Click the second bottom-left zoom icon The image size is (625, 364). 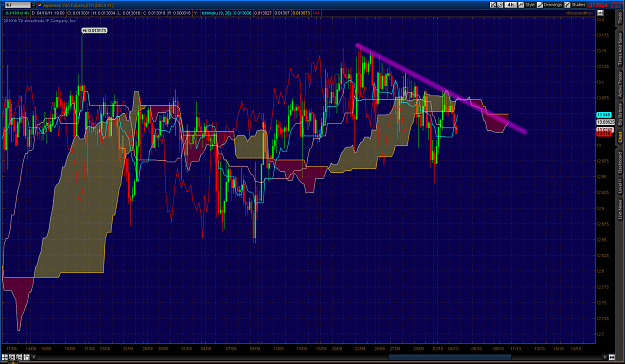(12, 357)
